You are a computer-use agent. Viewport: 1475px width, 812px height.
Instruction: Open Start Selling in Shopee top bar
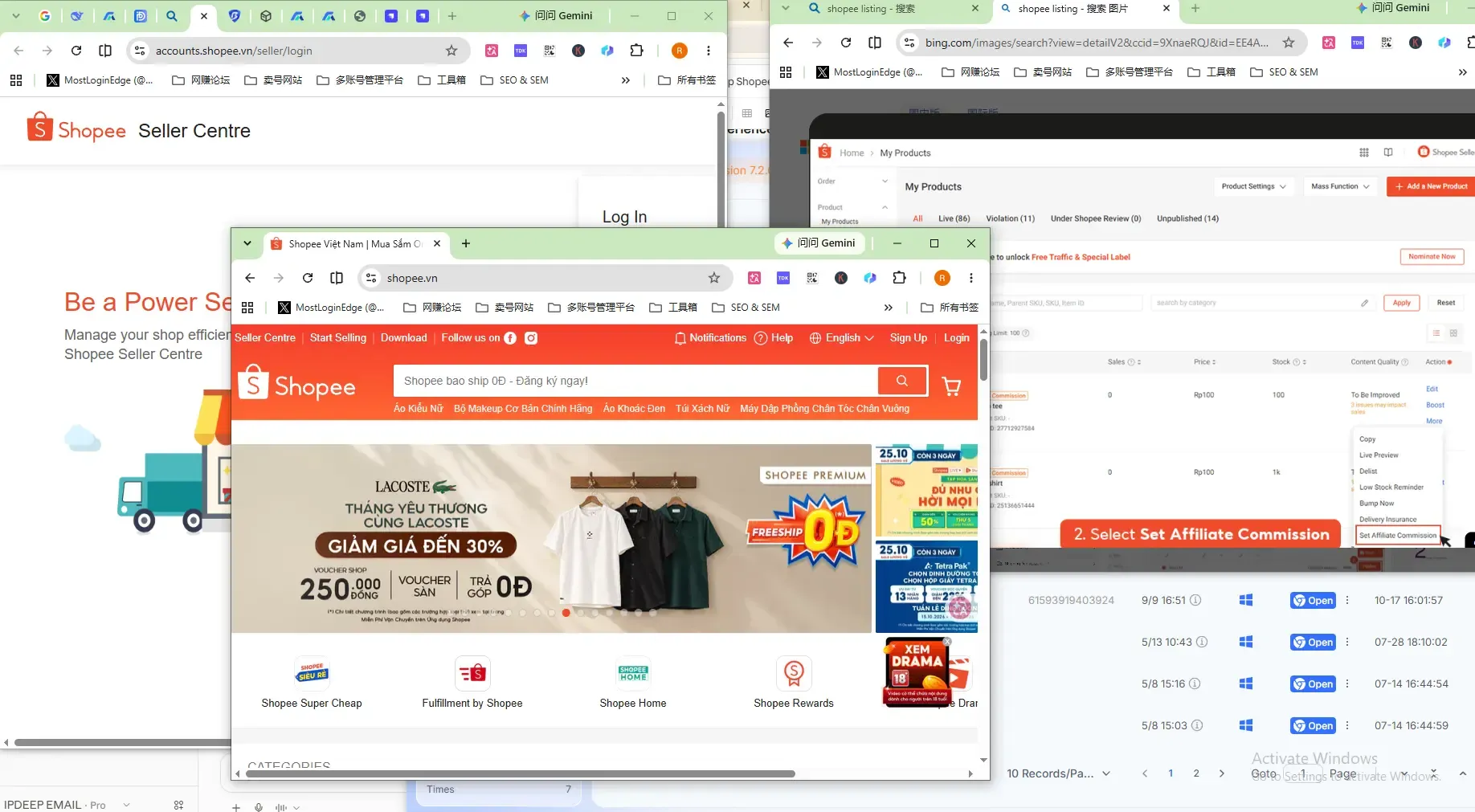338,338
